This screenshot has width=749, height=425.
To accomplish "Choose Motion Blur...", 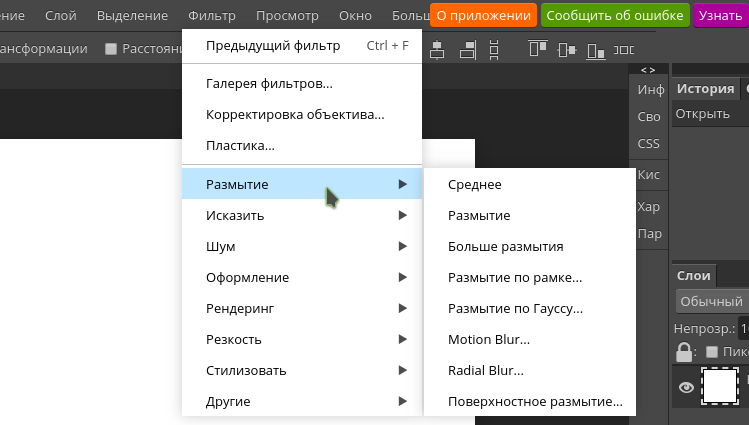I will (530, 340).
